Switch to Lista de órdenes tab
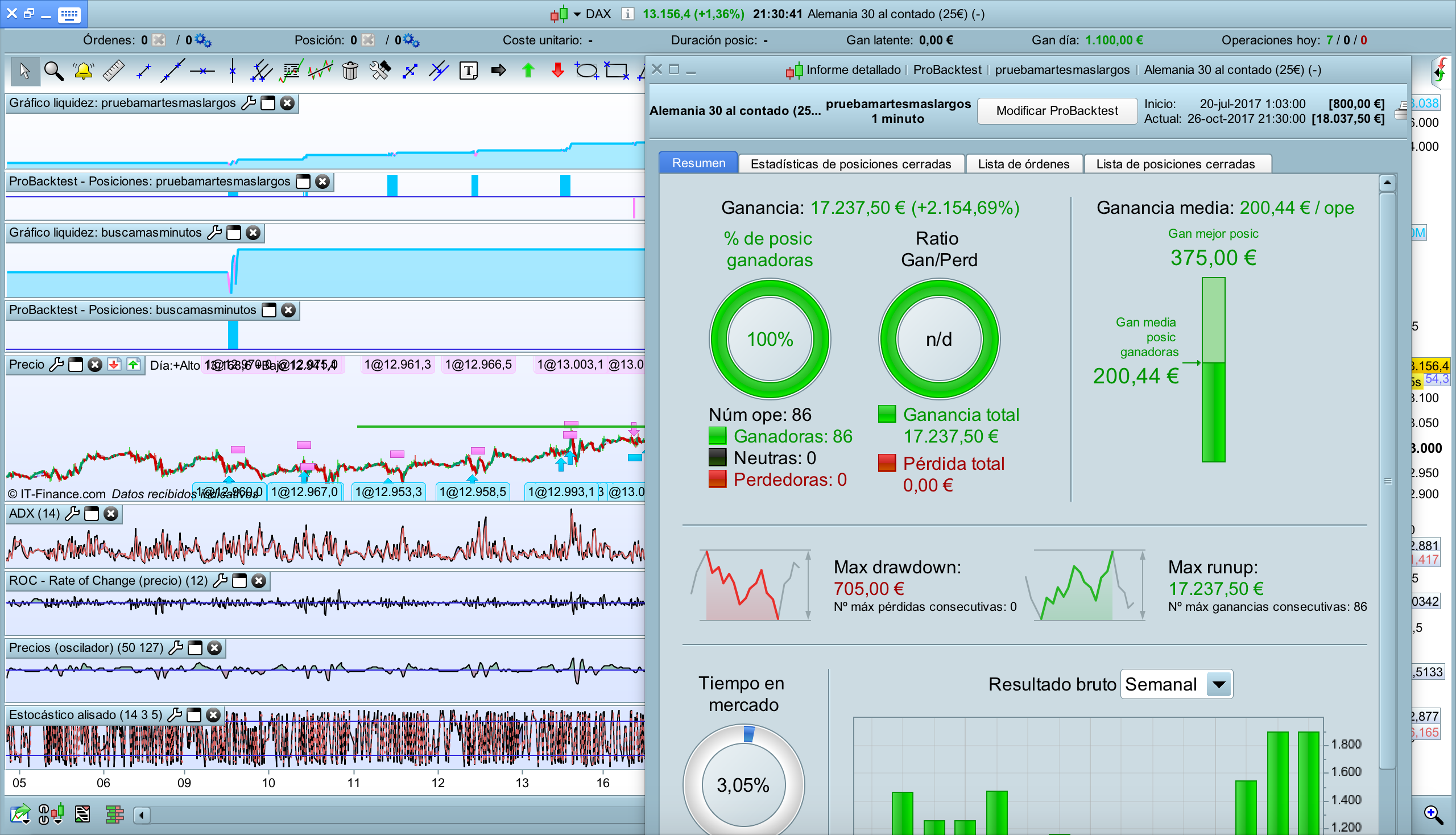The width and height of the screenshot is (1456, 835). pos(1023,164)
